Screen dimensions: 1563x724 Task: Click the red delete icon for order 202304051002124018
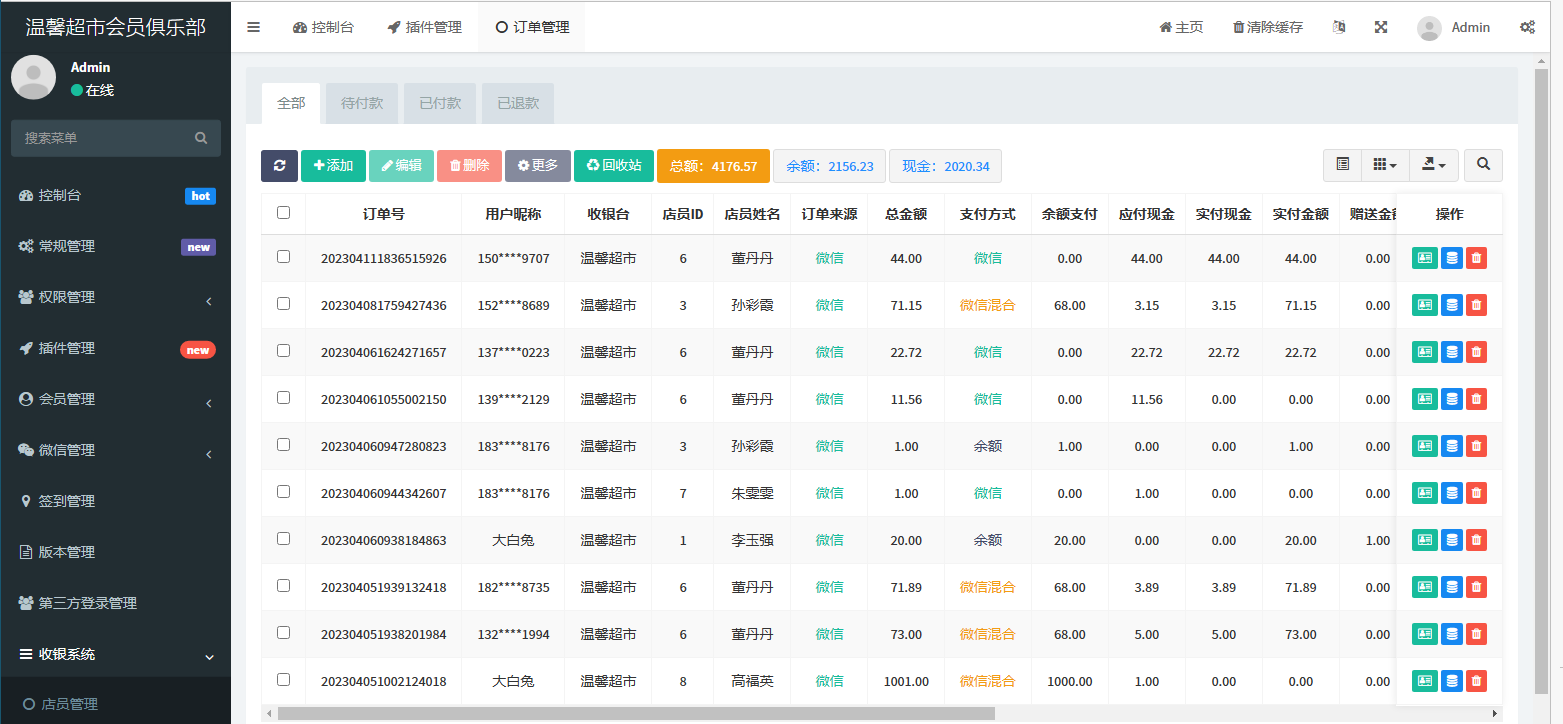1476,680
